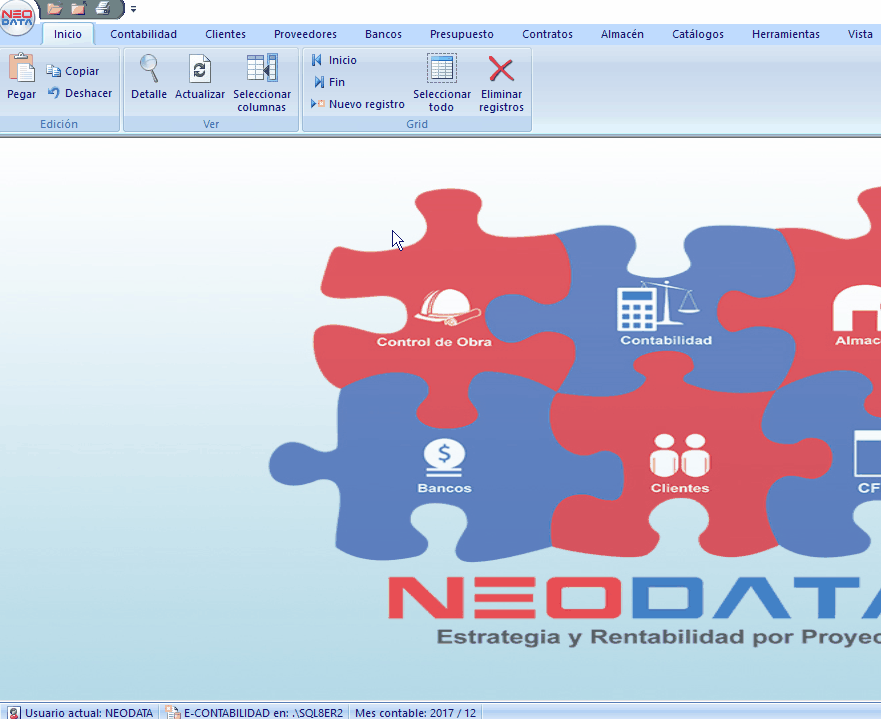Open the Clientes ribbon tab
This screenshot has width=881, height=719.
(225, 34)
